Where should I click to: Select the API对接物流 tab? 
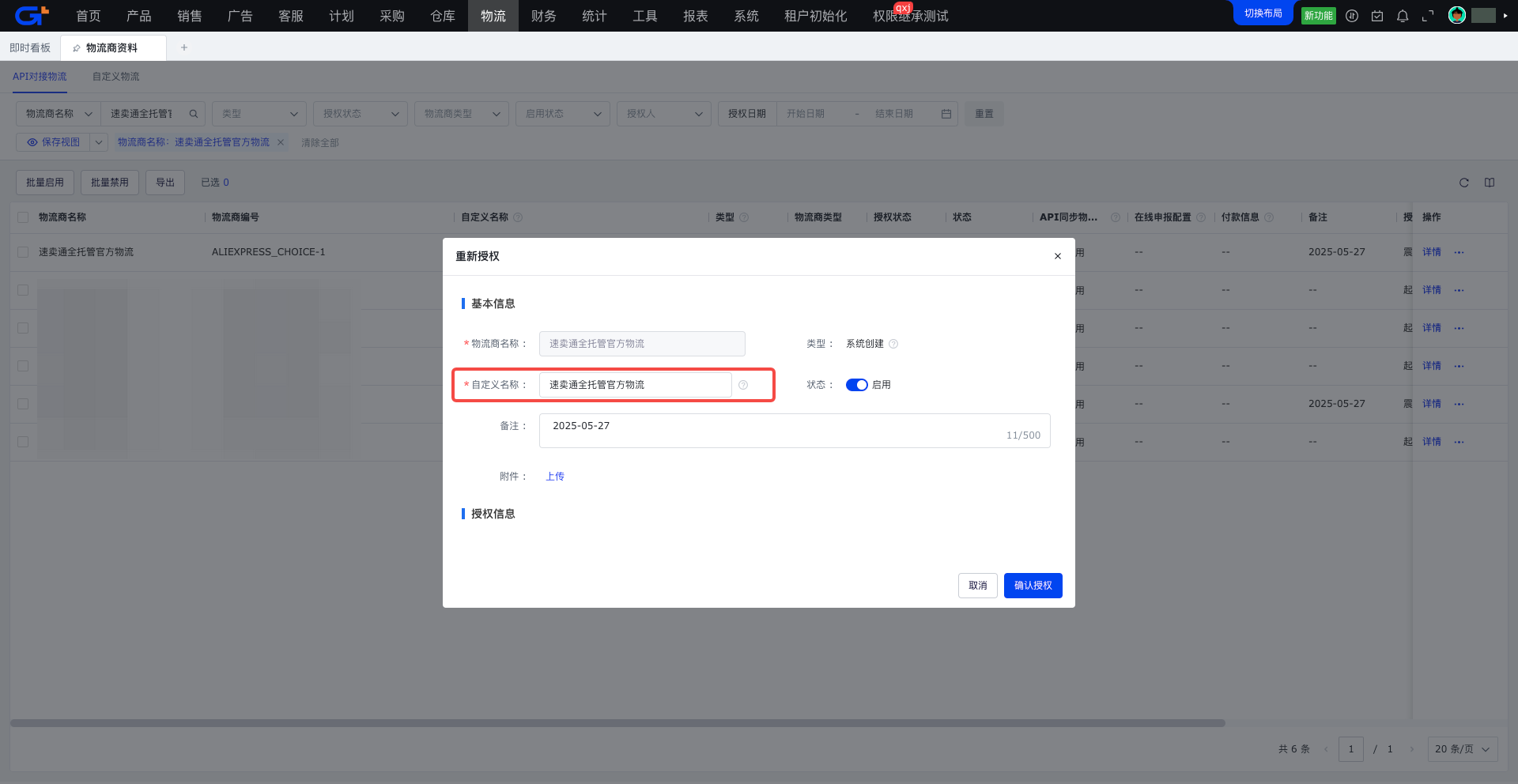pyautogui.click(x=40, y=77)
